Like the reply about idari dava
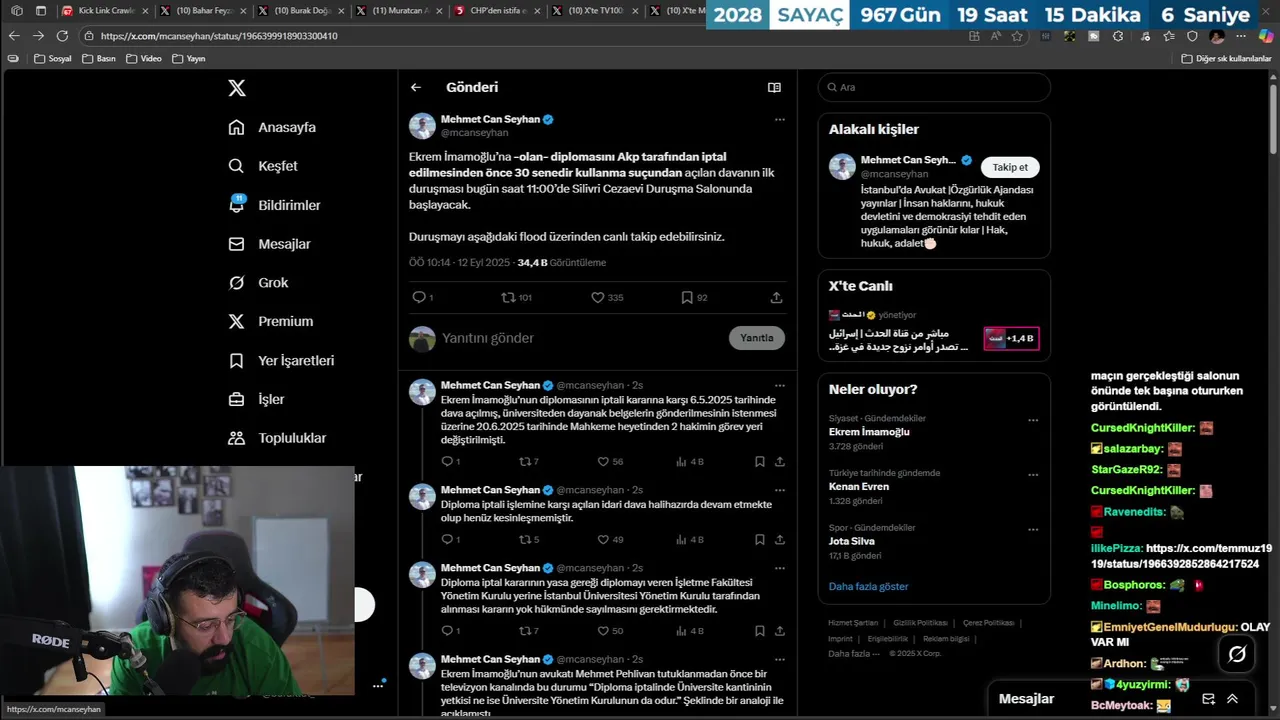Viewport: 1280px width, 720px height. [x=603, y=540]
